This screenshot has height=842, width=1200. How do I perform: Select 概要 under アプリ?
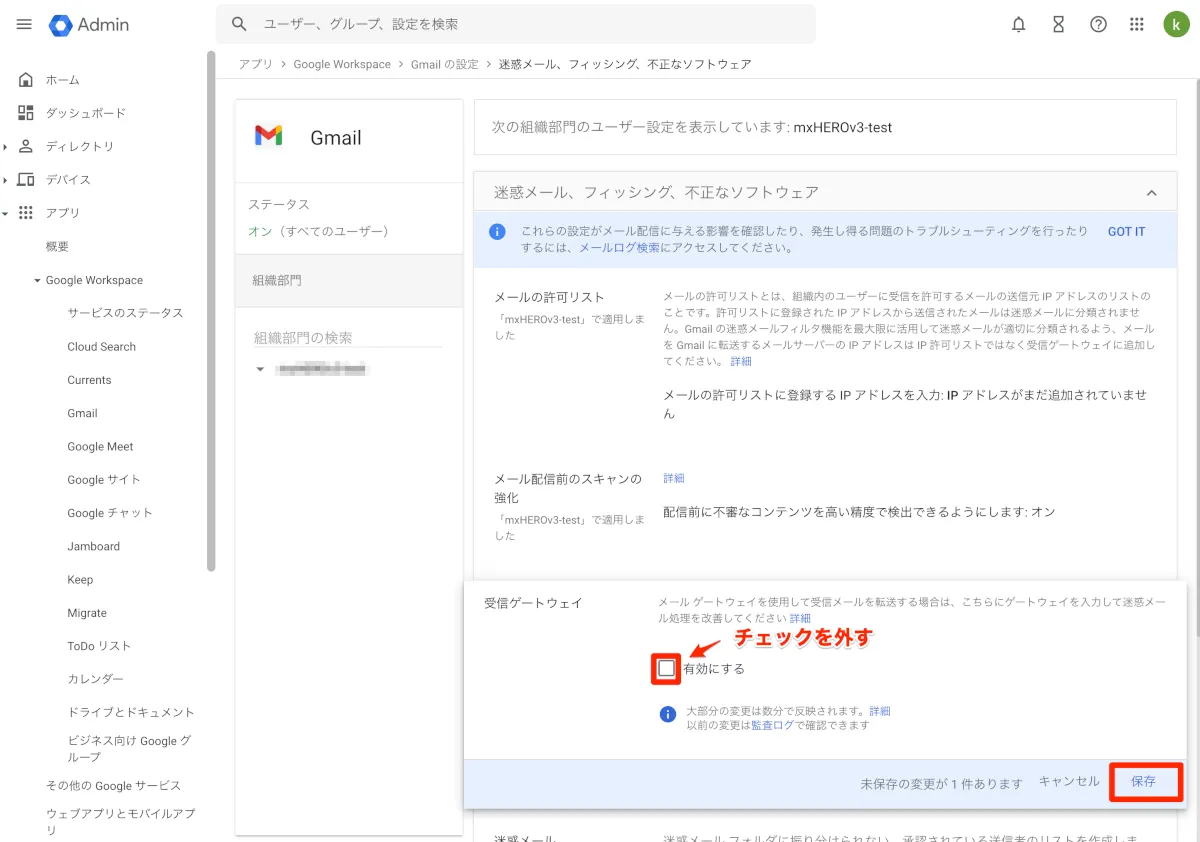click(x=57, y=246)
